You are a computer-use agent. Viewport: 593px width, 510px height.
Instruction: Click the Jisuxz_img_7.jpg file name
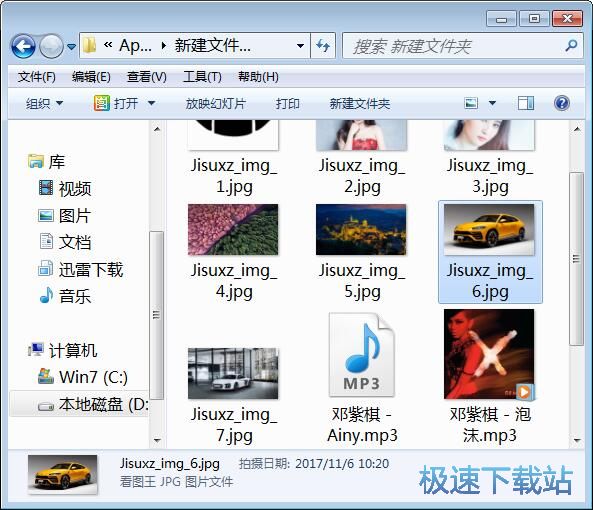234,425
